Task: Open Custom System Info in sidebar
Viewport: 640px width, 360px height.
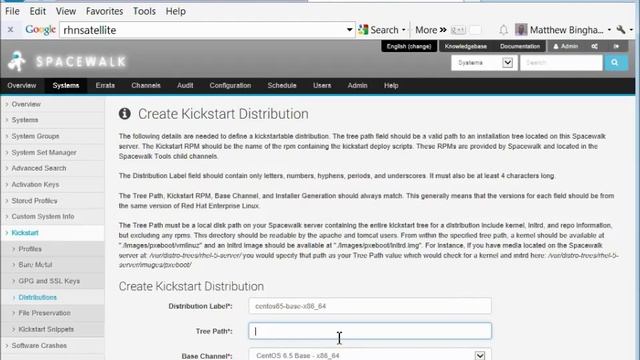Action: [43, 216]
